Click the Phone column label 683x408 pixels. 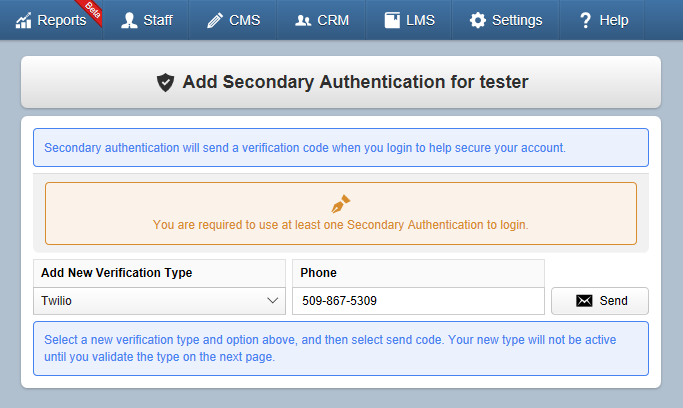pos(318,273)
